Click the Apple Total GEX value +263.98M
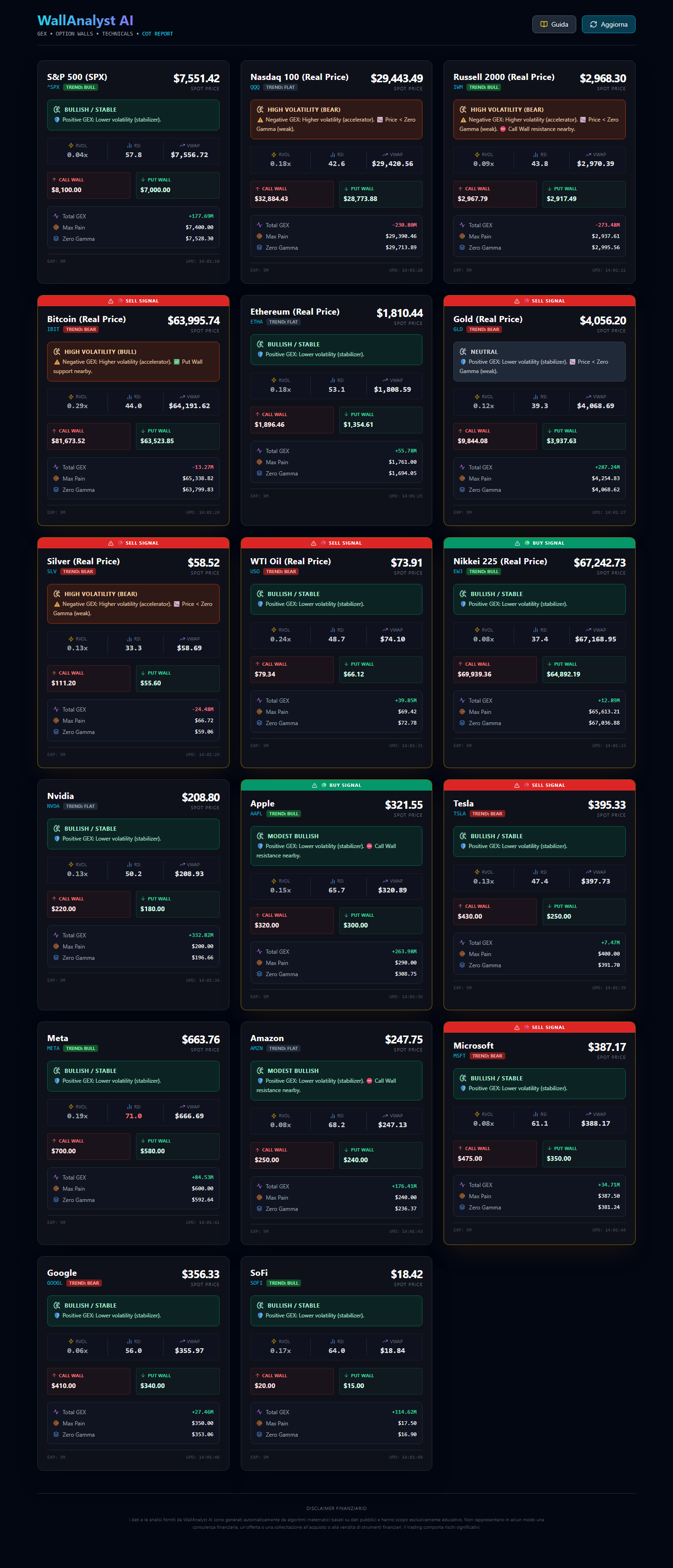 coord(404,951)
